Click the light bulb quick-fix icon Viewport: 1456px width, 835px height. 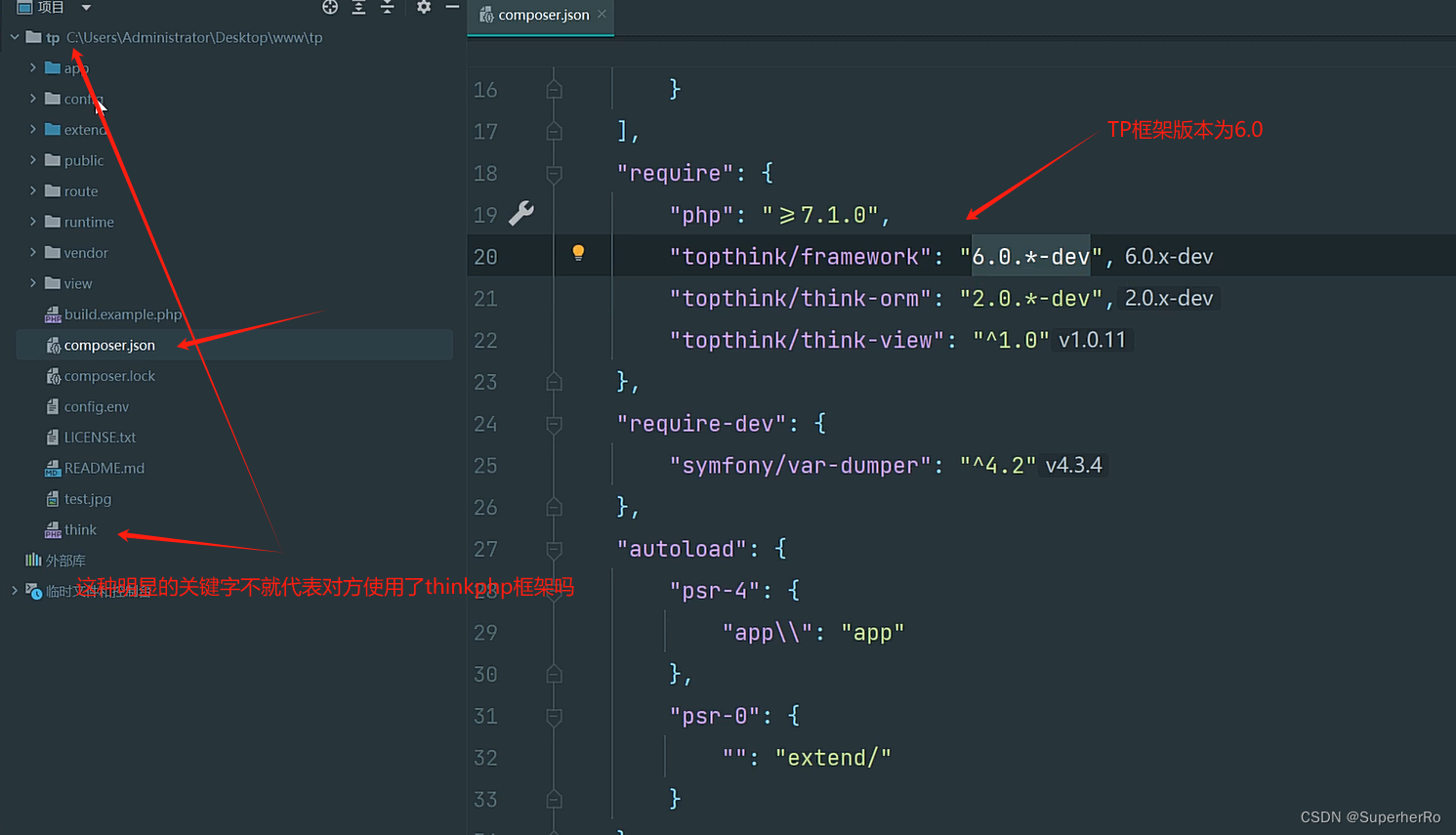click(578, 254)
